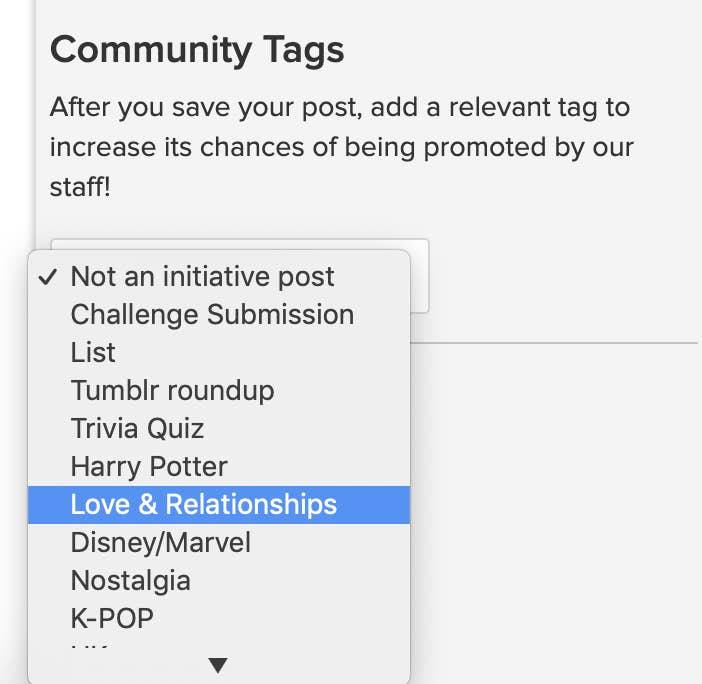Choose the Trivia Quiz tag
The image size is (702, 684).
(137, 429)
